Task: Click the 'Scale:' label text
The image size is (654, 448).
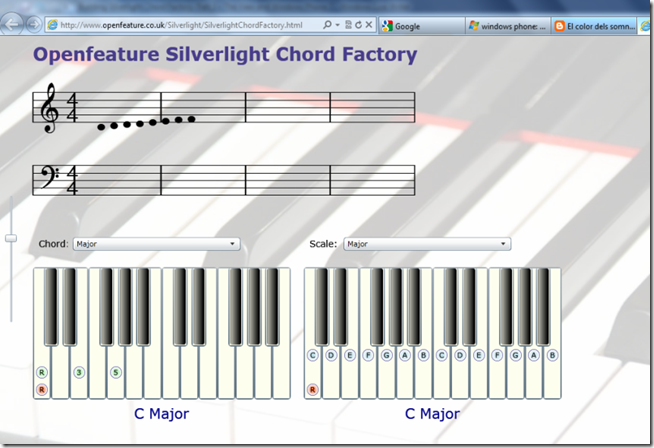Action: click(323, 244)
